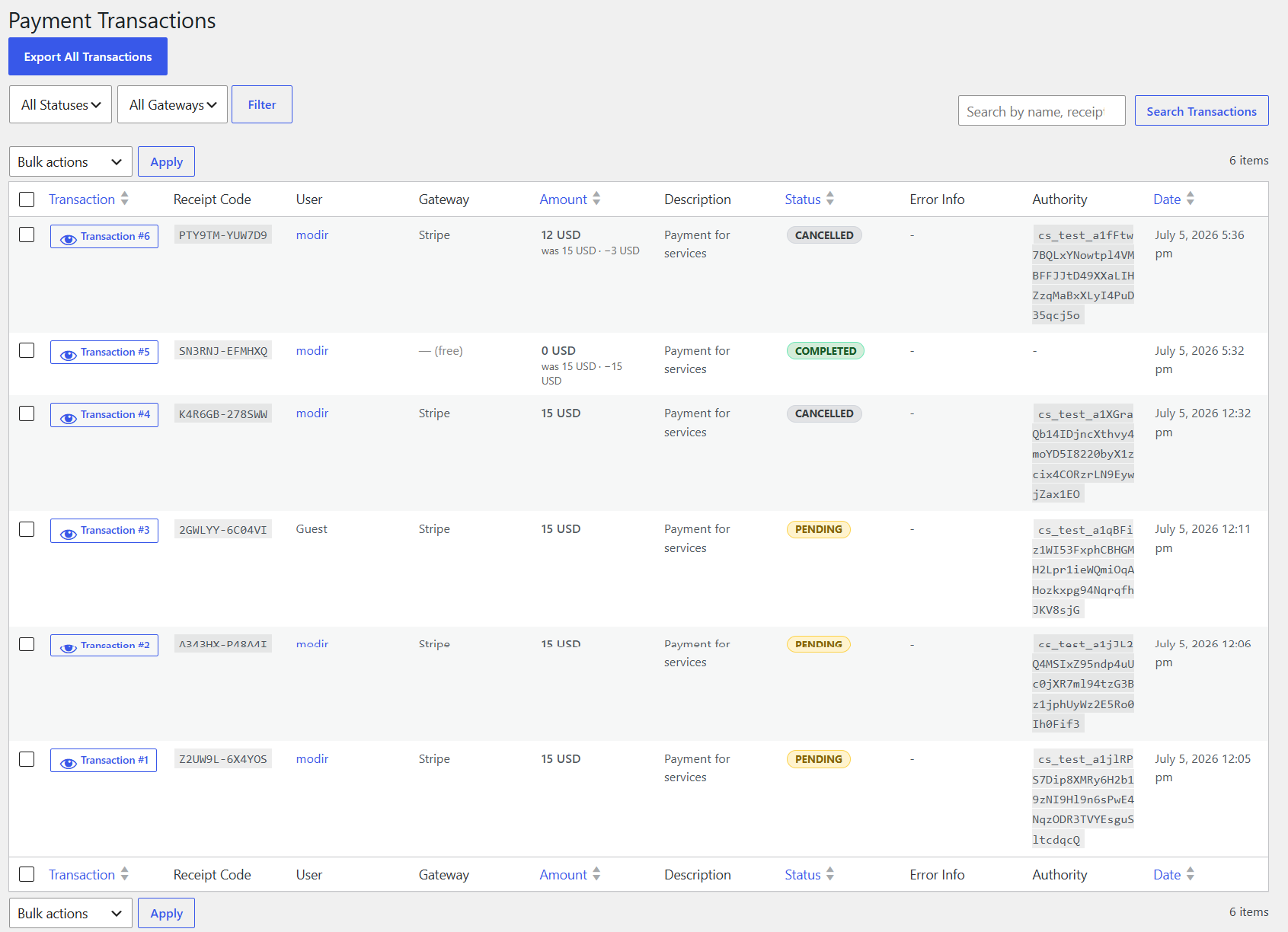This screenshot has width=1288, height=932.
Task: Select the checkbox for receipt Z2UW9L-6X4YOS
Action: click(27, 759)
